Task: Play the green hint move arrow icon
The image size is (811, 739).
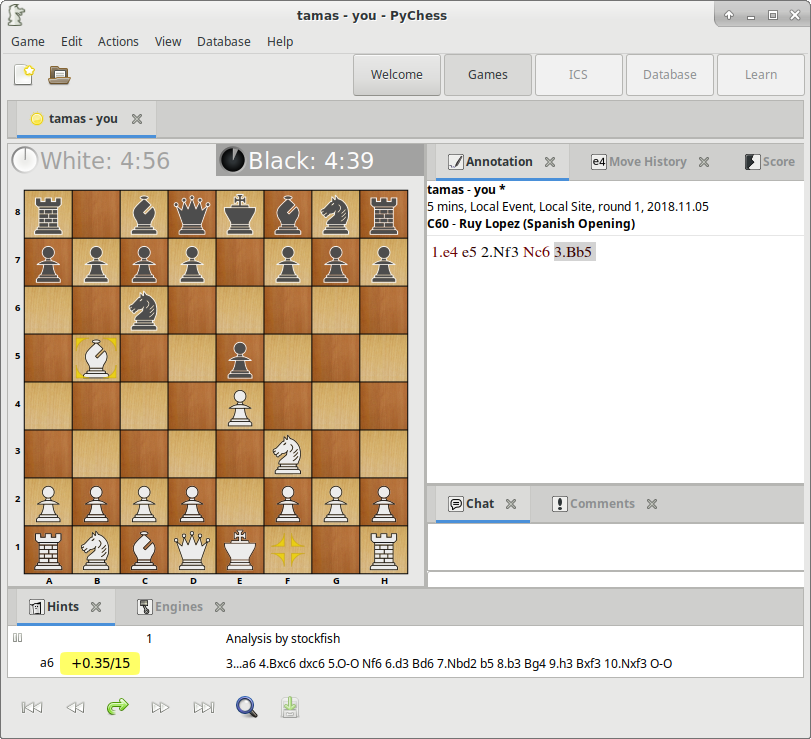Action: pos(118,707)
